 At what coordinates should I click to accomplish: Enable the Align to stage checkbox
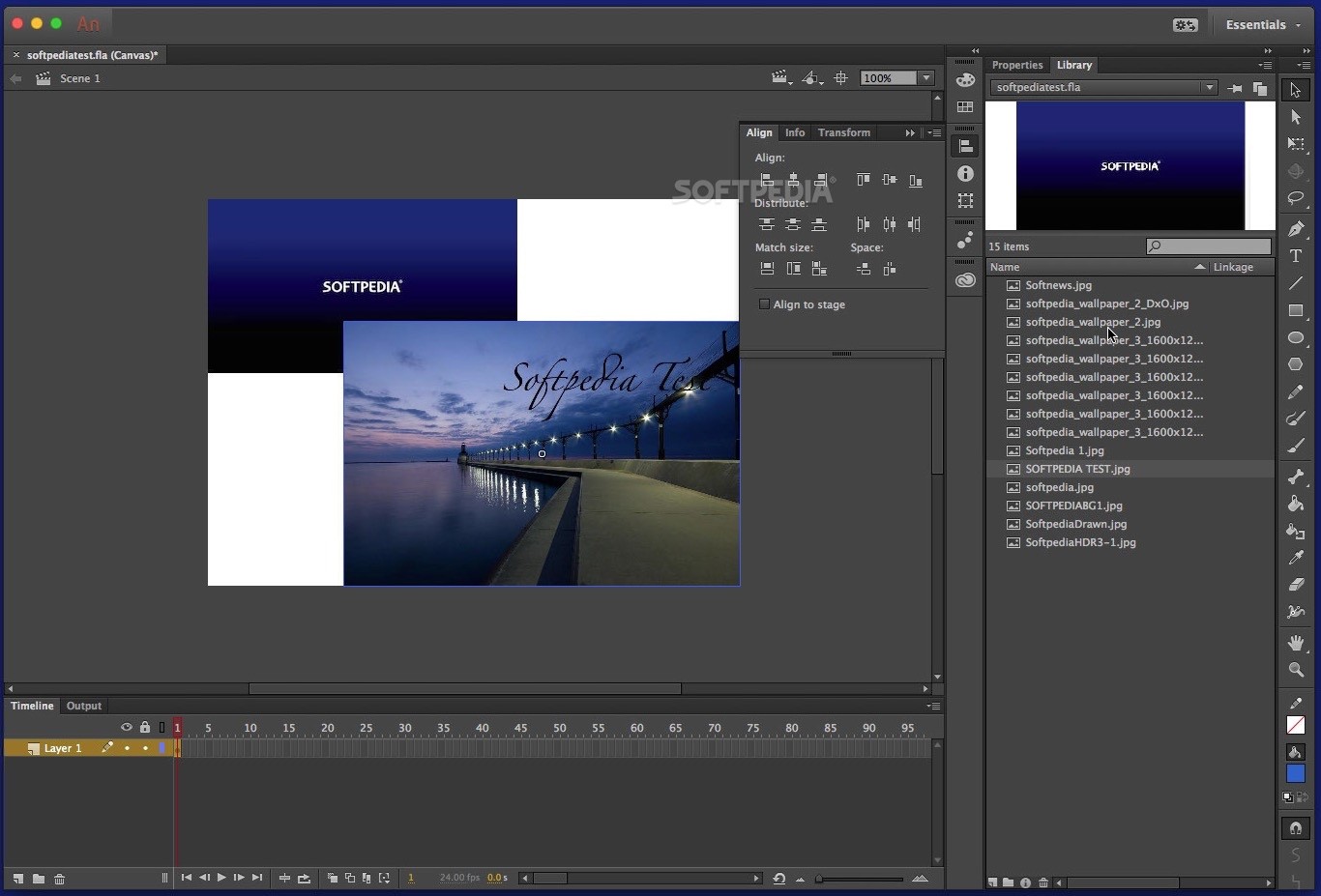click(x=764, y=304)
